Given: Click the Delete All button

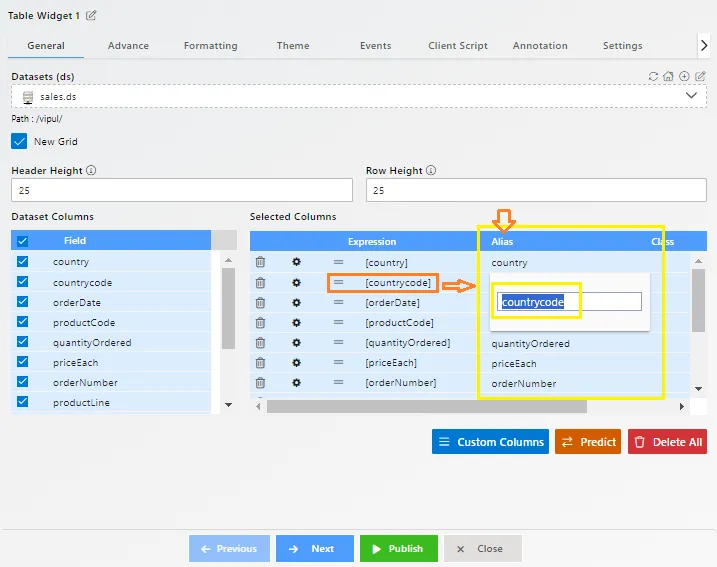Looking at the screenshot, I should (x=667, y=442).
